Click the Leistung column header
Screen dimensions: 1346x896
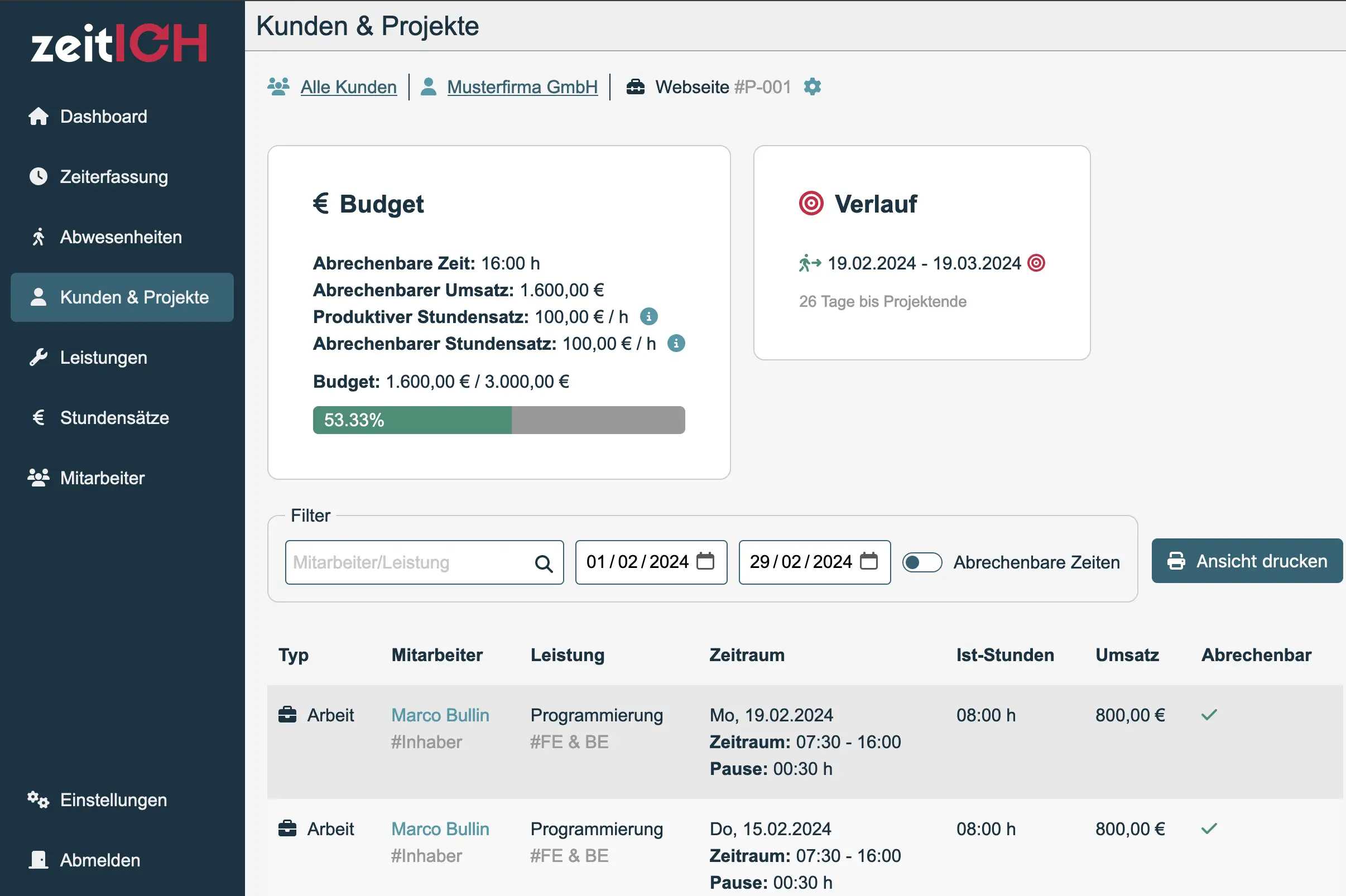567,655
